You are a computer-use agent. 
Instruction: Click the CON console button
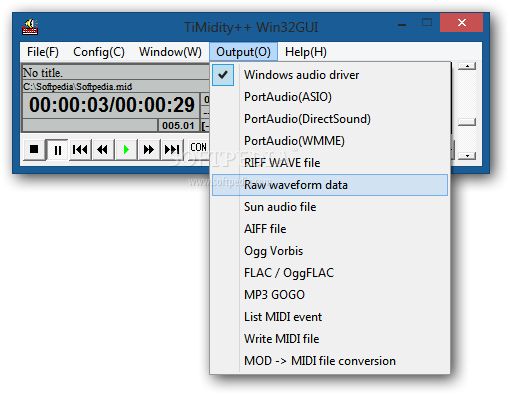click(199, 147)
